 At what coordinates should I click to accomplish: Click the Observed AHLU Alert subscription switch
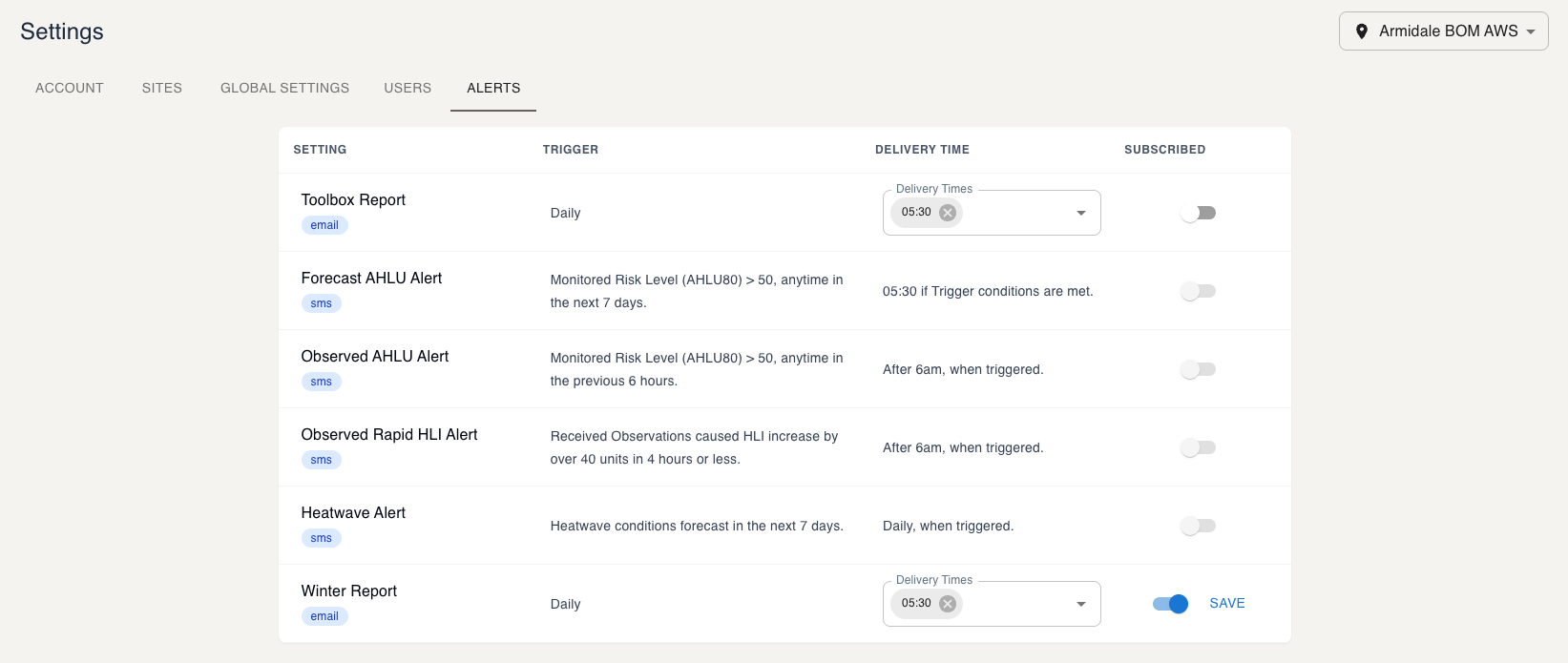[x=1198, y=369]
